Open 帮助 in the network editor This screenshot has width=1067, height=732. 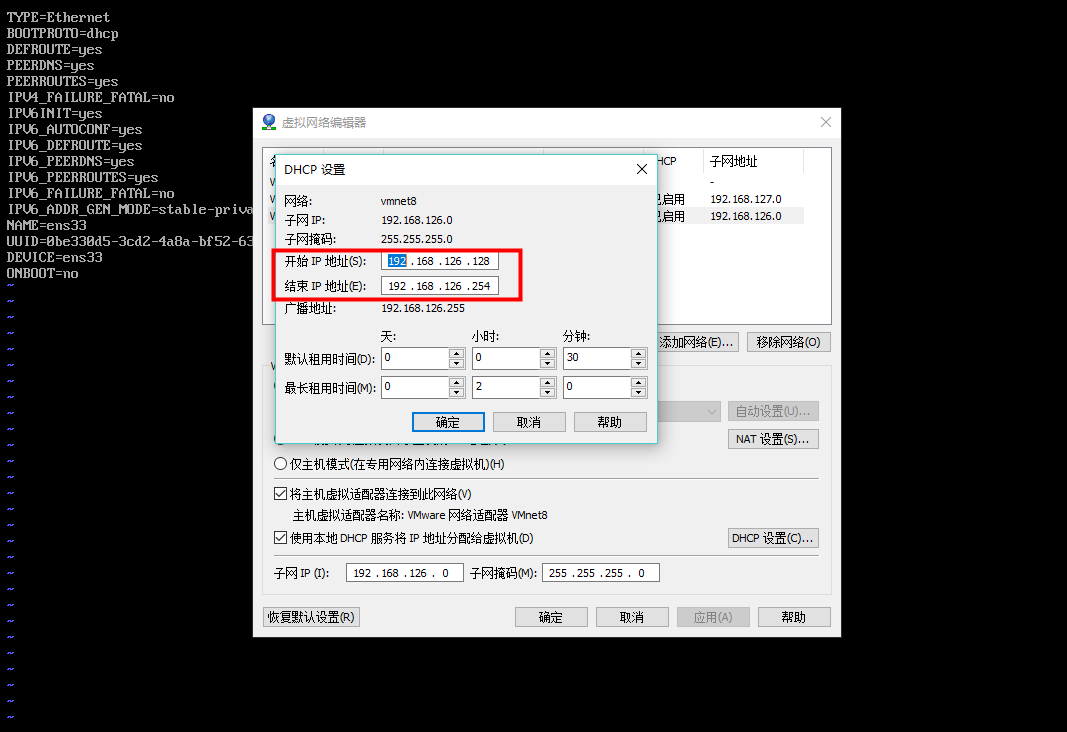pos(794,617)
